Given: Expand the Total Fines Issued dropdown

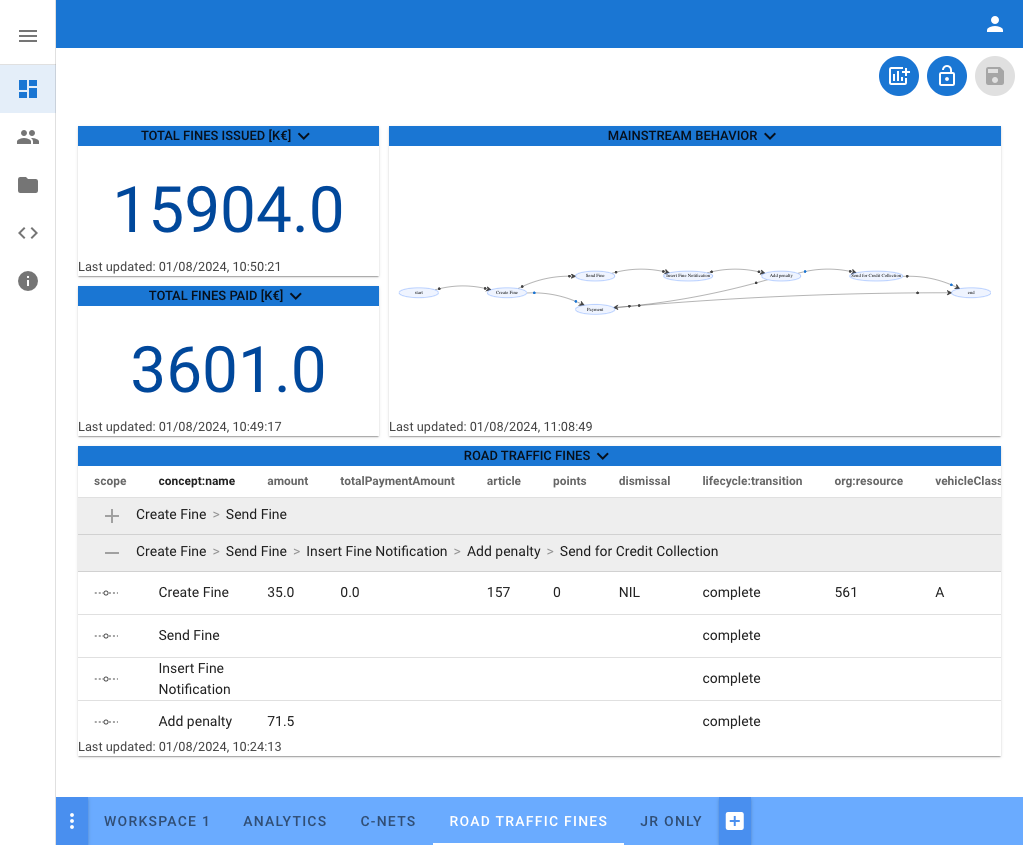Looking at the screenshot, I should 304,136.
